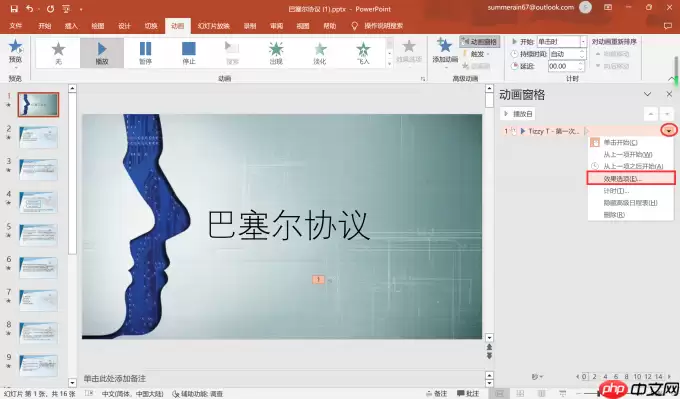The width and height of the screenshot is (680, 399).
Task: Click the play-from button in Animation Pane
Action: 518,114
